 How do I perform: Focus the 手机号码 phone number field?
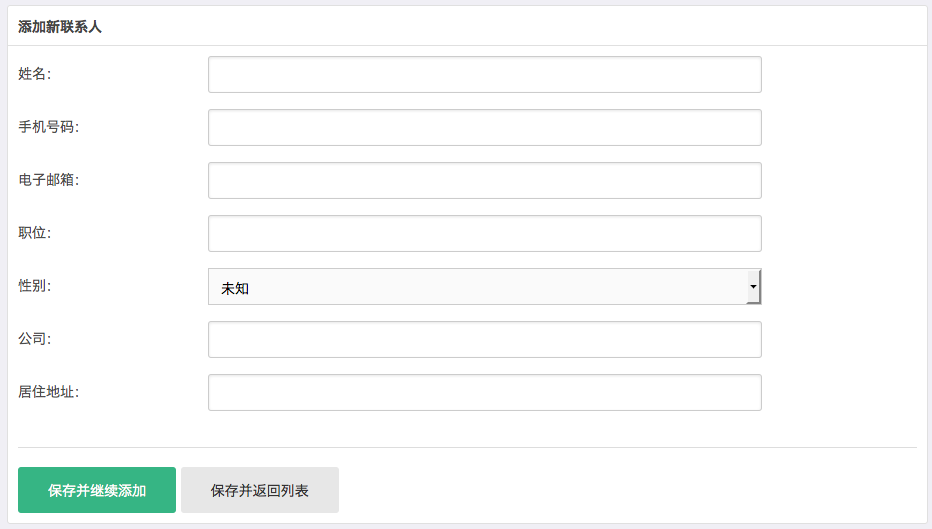pyautogui.click(x=484, y=128)
